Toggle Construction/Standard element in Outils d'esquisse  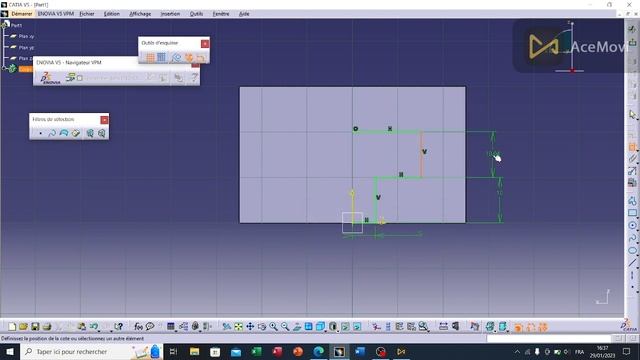(176, 57)
